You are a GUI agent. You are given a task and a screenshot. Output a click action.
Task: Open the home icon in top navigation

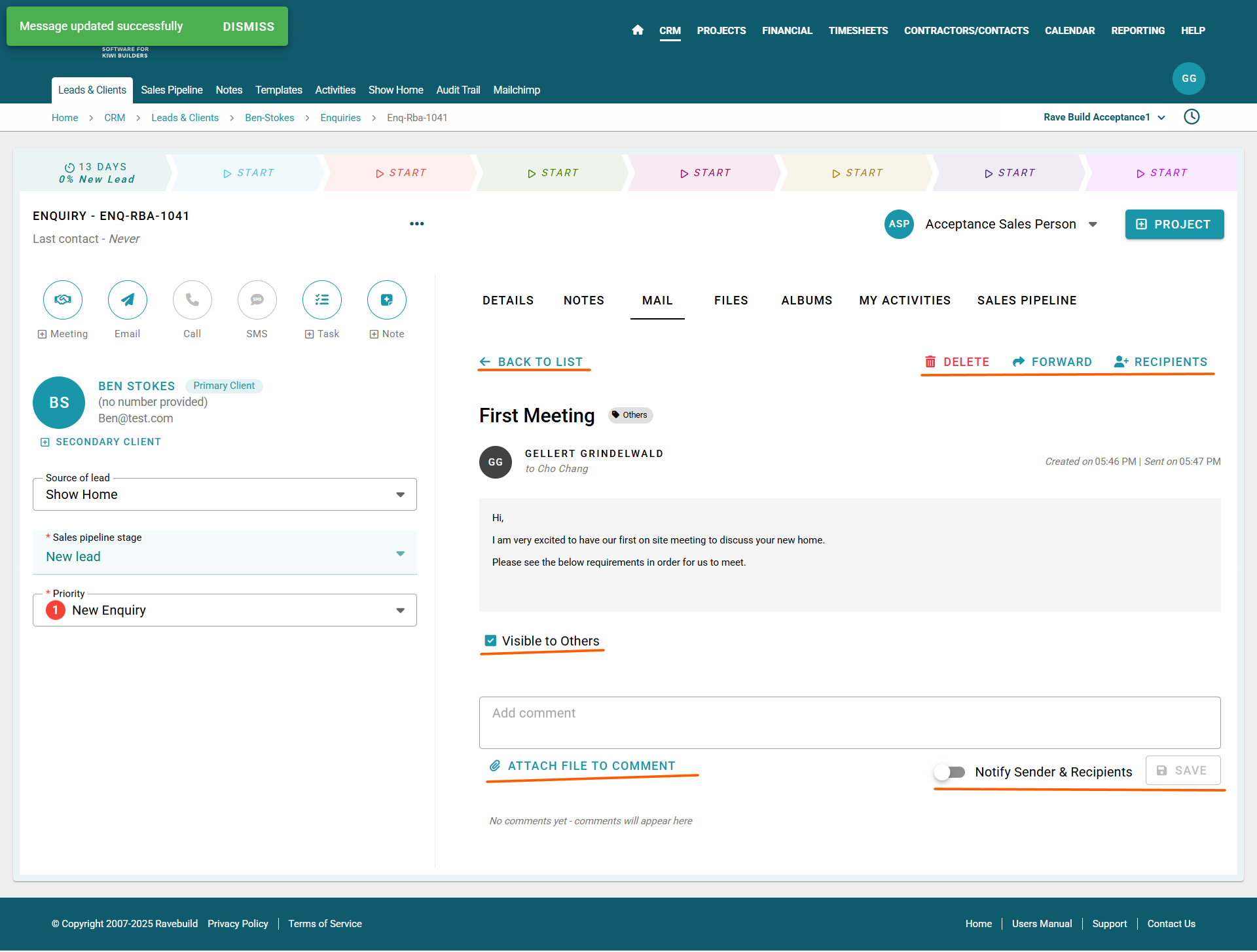tap(638, 30)
